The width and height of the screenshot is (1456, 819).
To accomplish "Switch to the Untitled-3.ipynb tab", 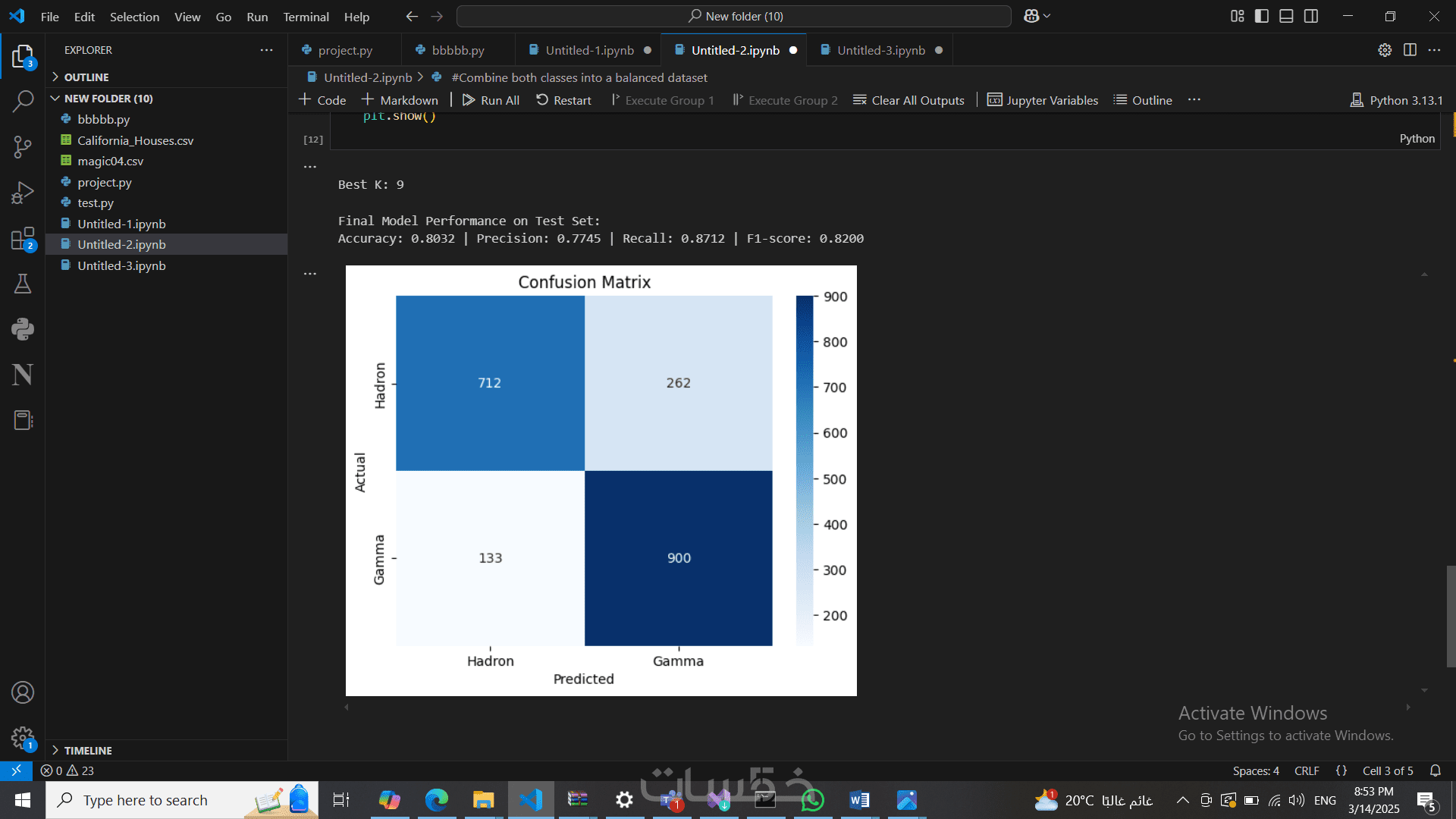I will [880, 50].
